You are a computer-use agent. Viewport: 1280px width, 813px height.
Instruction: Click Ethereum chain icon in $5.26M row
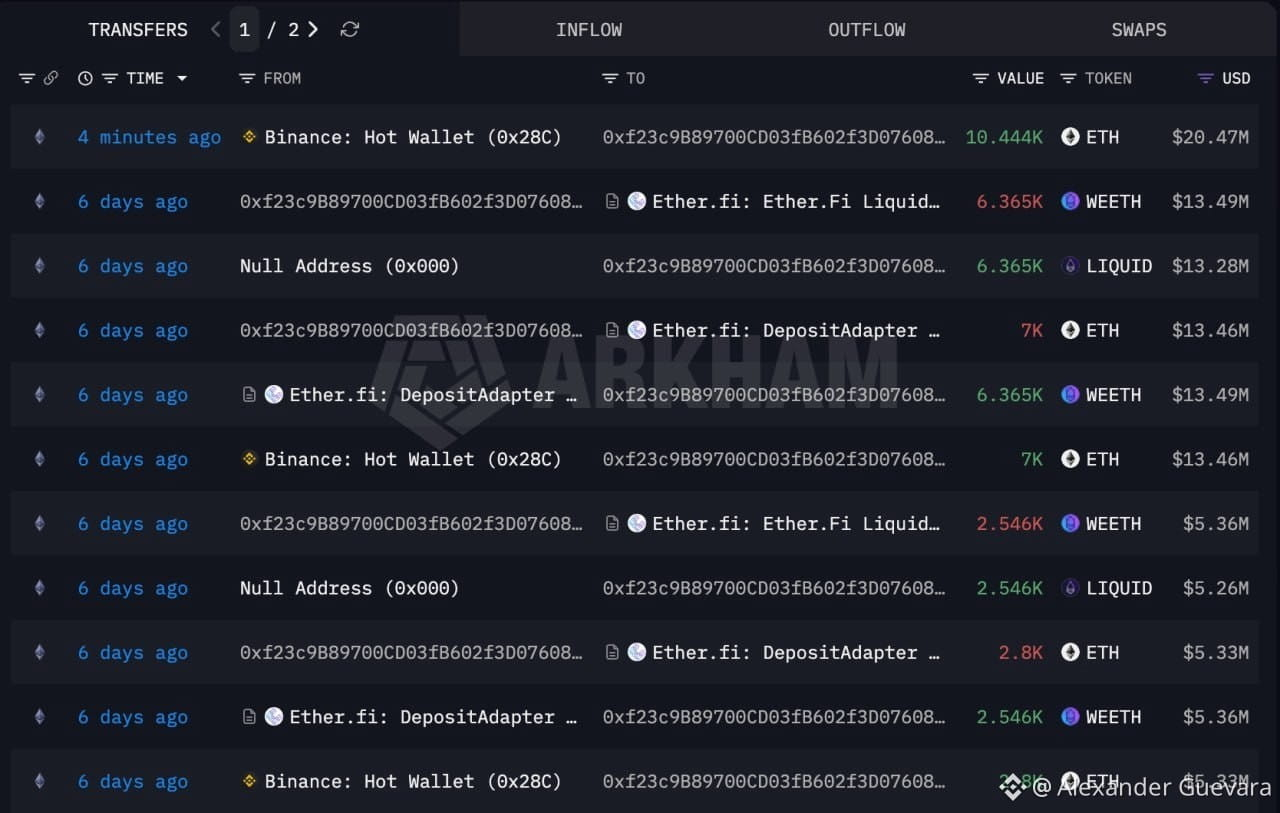[39, 588]
